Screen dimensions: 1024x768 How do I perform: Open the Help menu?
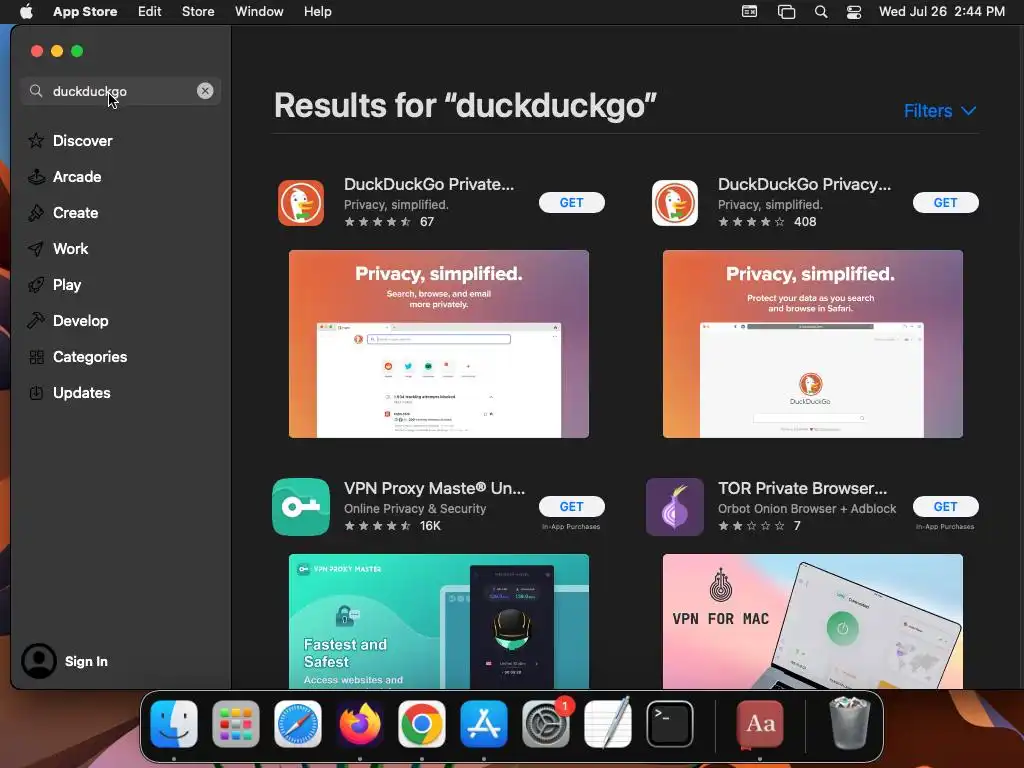(x=317, y=11)
